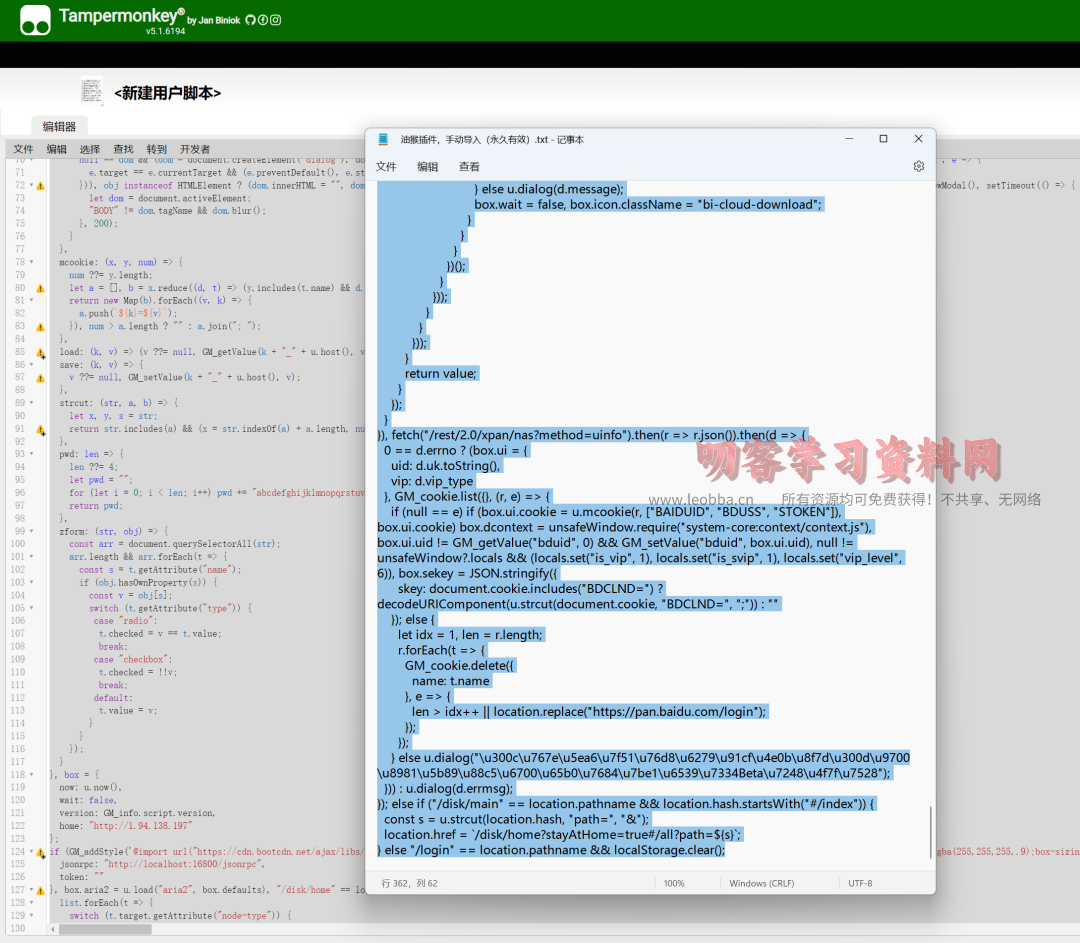The width and height of the screenshot is (1080, 943).
Task: Click the UTF-8 encoding indicator
Action: pos(861,883)
